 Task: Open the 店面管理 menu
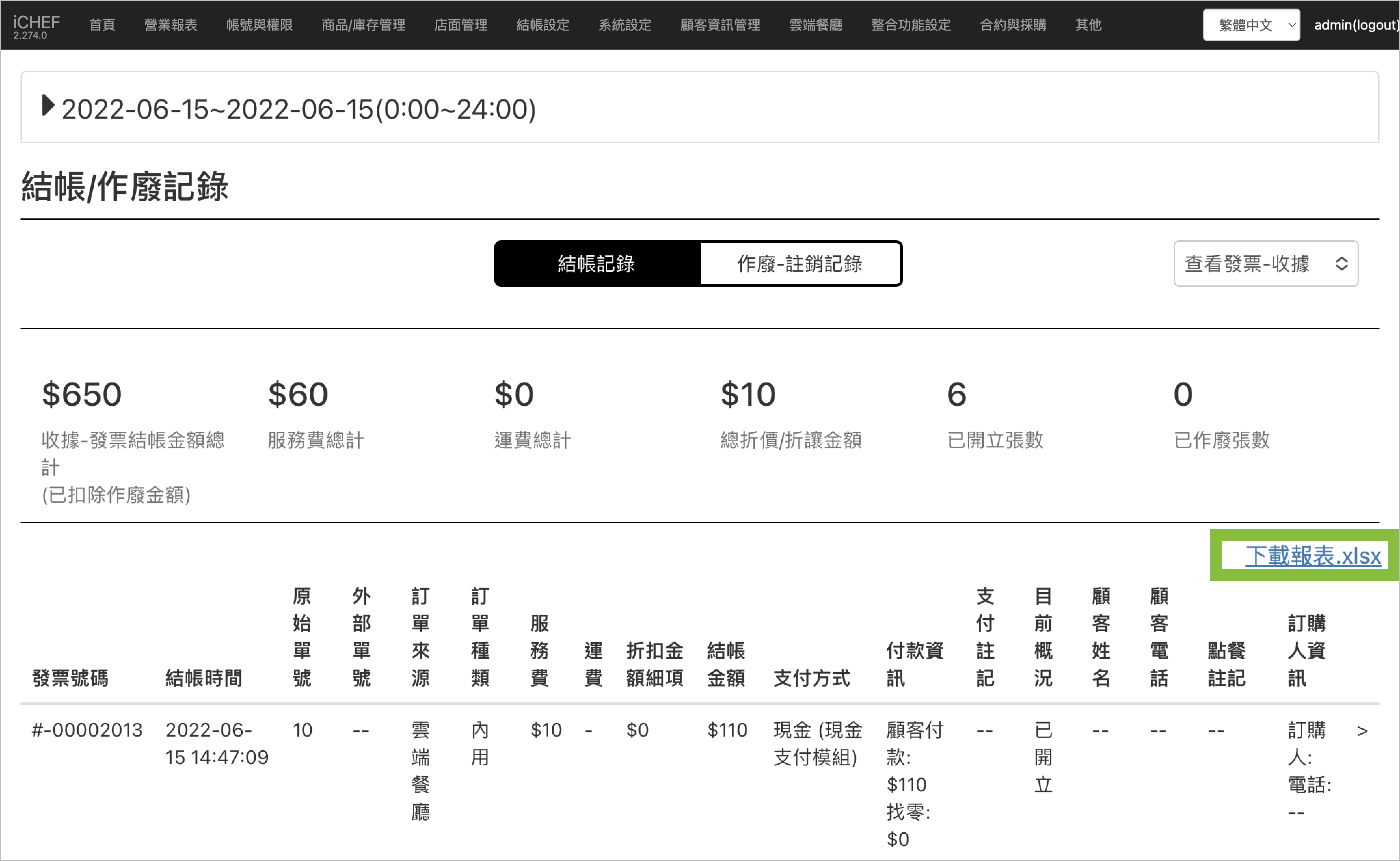pos(461,25)
